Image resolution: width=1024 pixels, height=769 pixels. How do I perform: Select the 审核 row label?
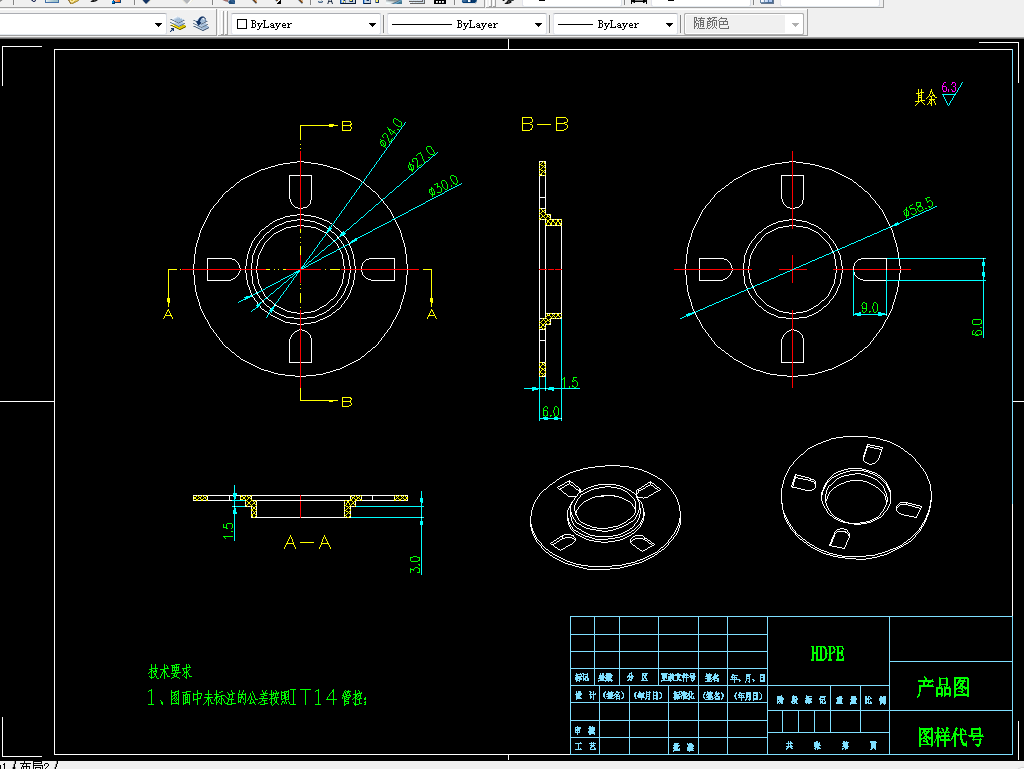[x=585, y=730]
